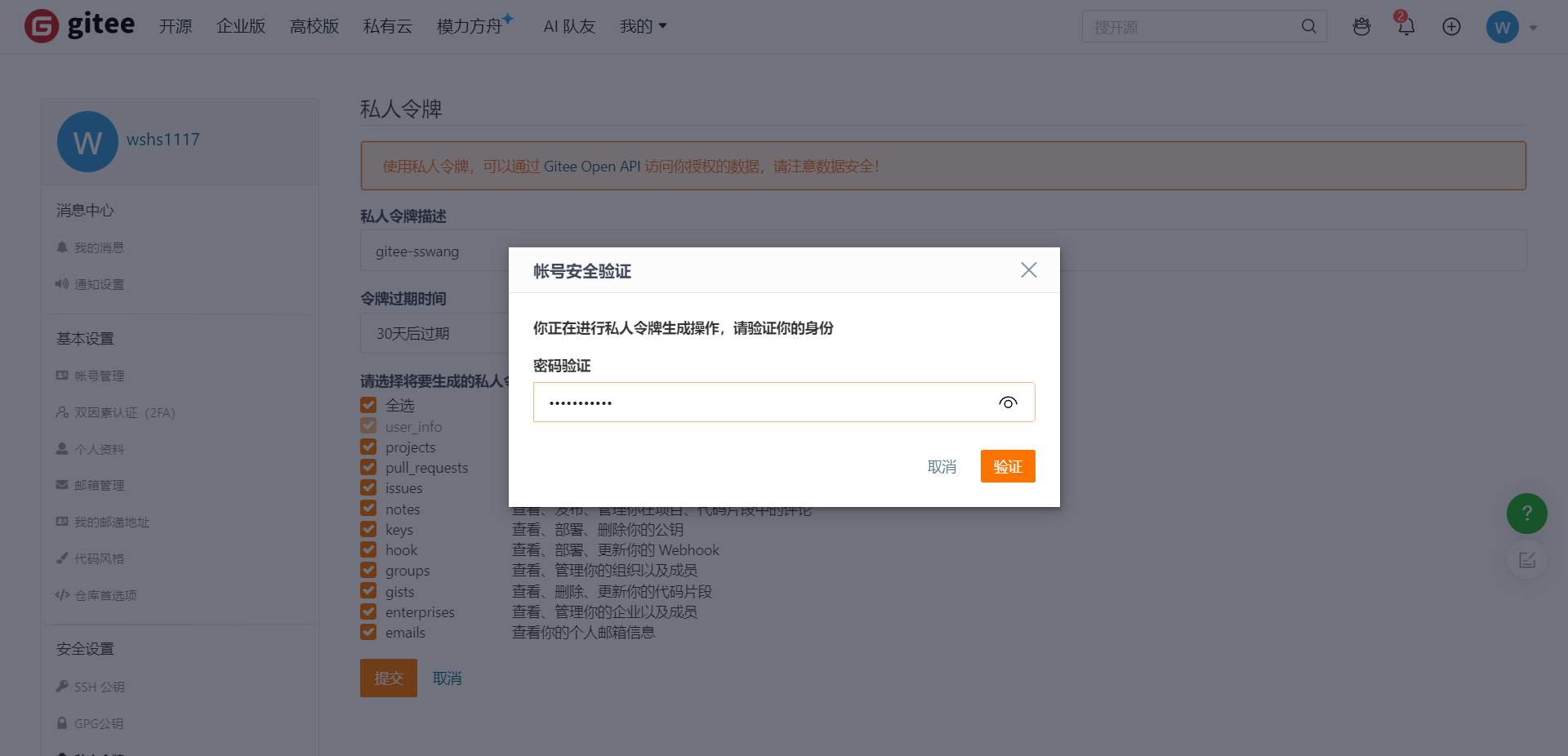The image size is (1568, 756).
Task: Toggle the 全选 checkbox
Action: tap(368, 405)
